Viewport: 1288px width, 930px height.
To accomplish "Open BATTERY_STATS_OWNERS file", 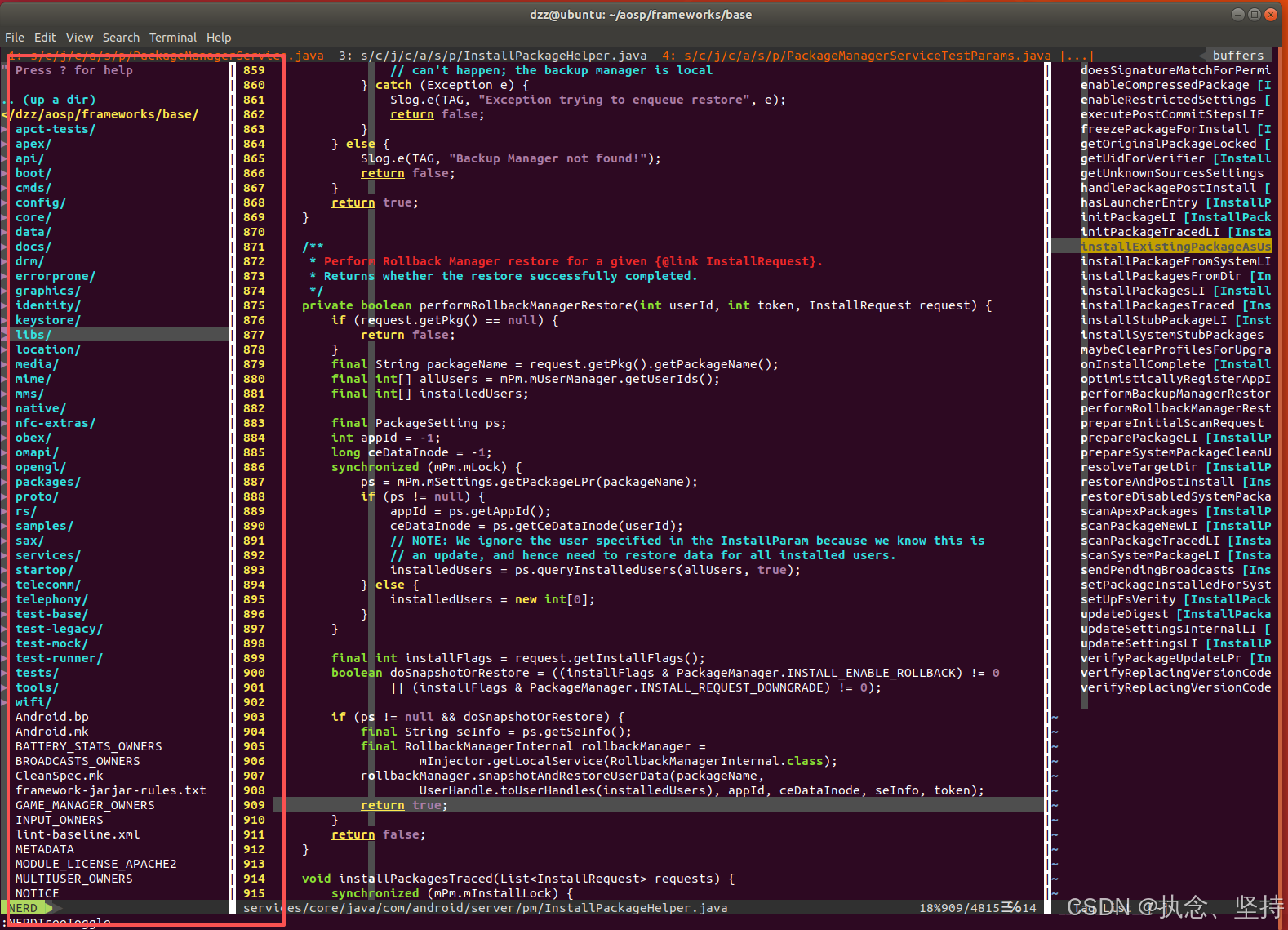I will click(88, 746).
